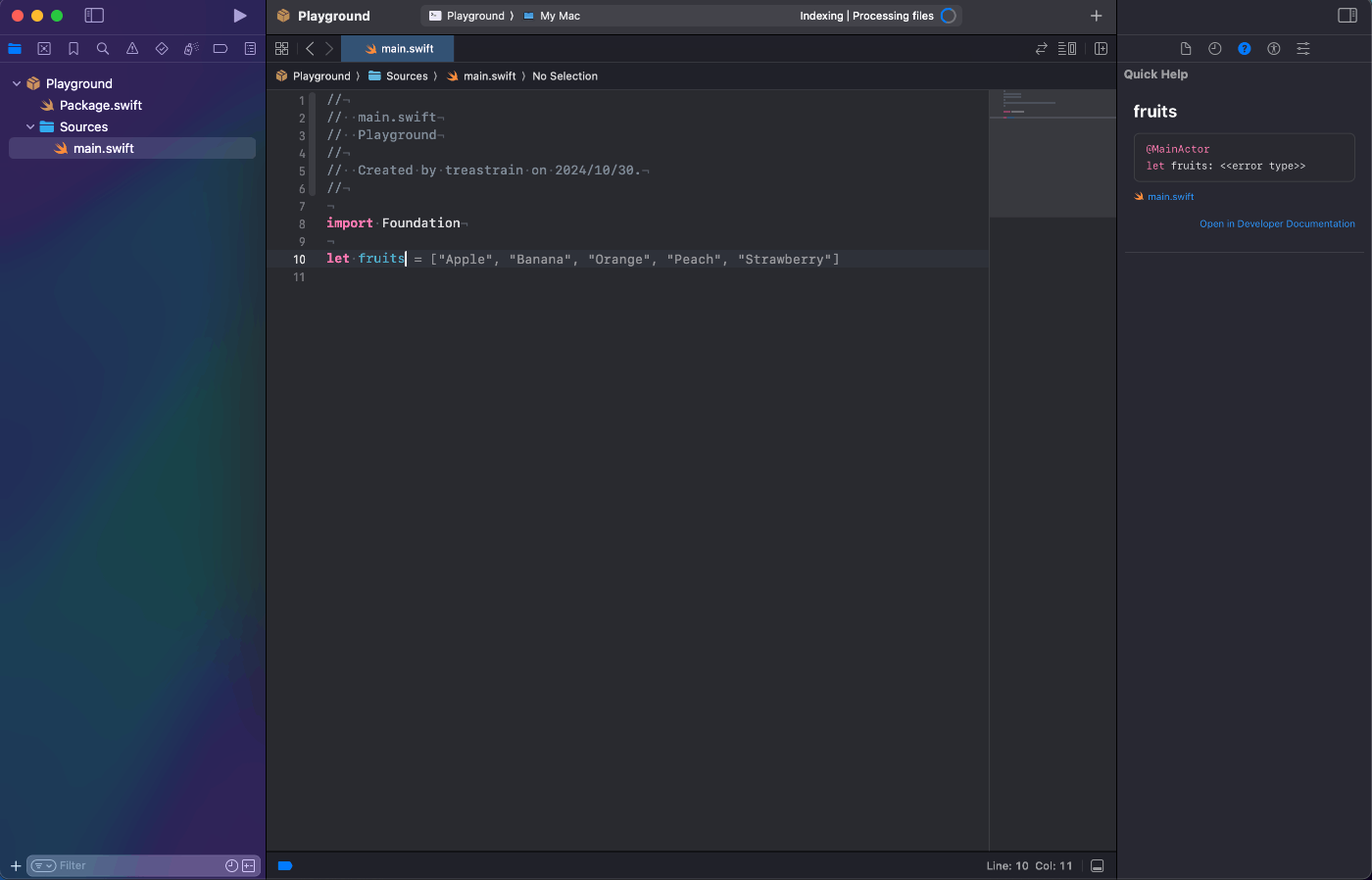Open in Developer Documentation link

[1277, 223]
